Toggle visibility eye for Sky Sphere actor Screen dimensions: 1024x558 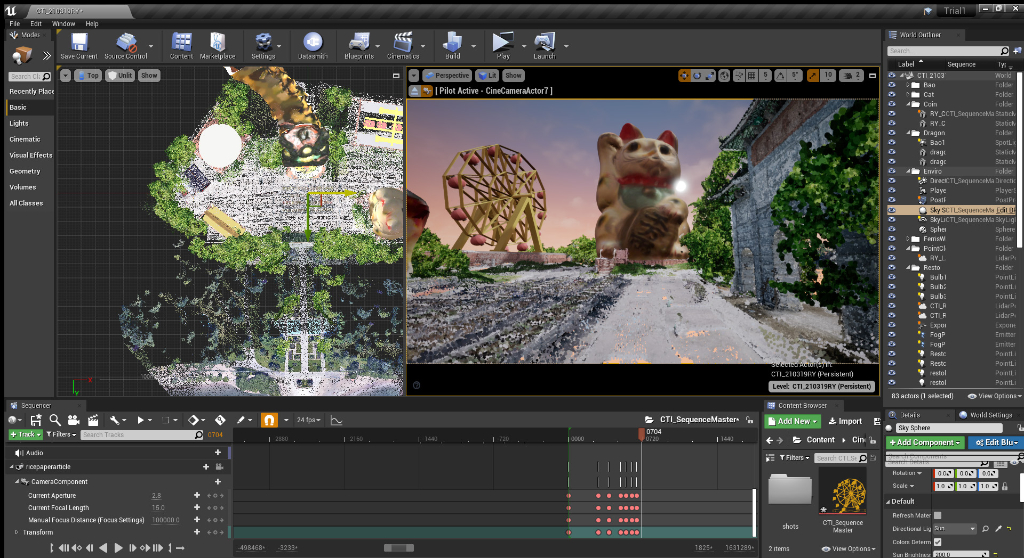click(892, 211)
